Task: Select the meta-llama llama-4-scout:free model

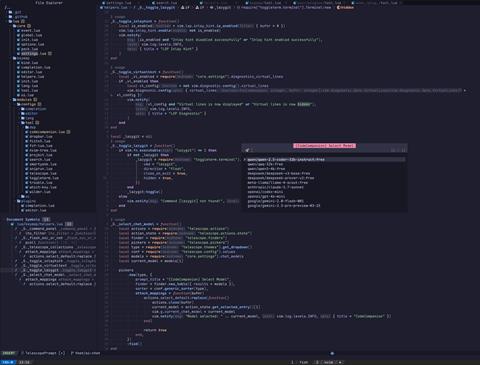Action: pos(278,183)
